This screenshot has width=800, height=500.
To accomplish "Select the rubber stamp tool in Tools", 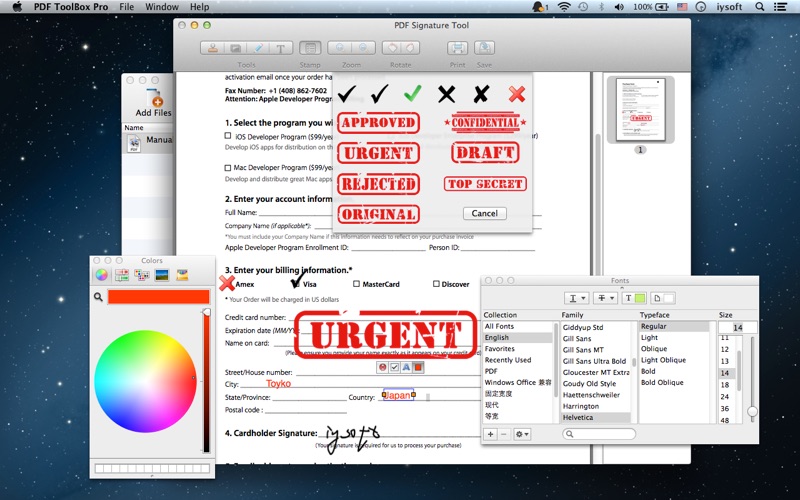I will coord(212,48).
